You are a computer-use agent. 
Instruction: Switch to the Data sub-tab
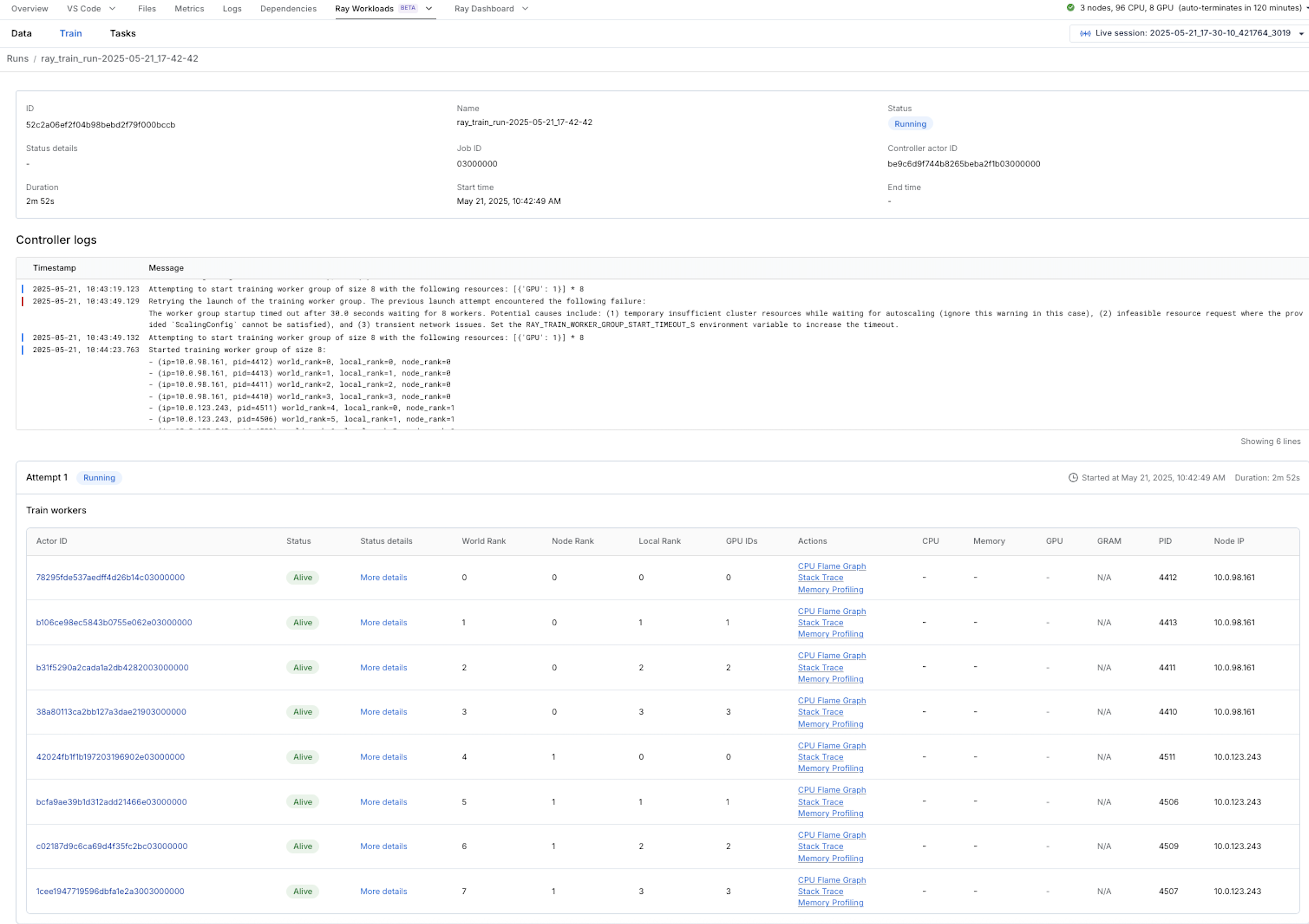coord(21,33)
